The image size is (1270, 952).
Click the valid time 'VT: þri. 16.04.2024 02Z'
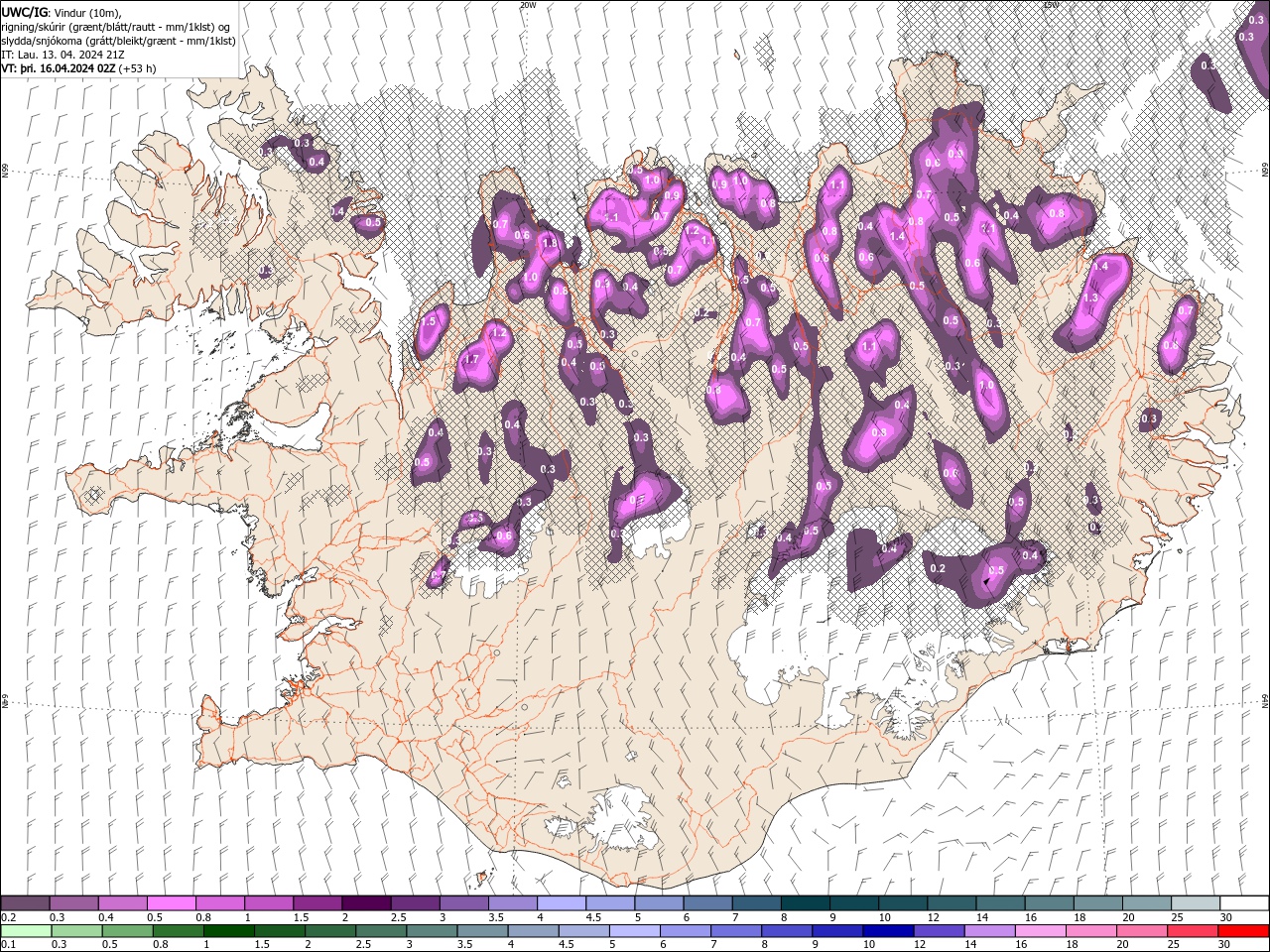click(x=59, y=68)
